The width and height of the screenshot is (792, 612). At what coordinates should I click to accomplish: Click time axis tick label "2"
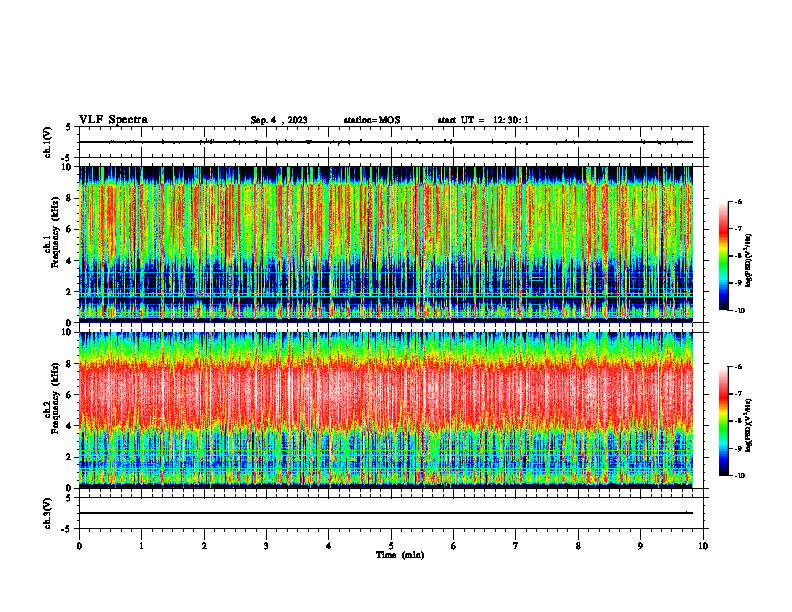(204, 546)
